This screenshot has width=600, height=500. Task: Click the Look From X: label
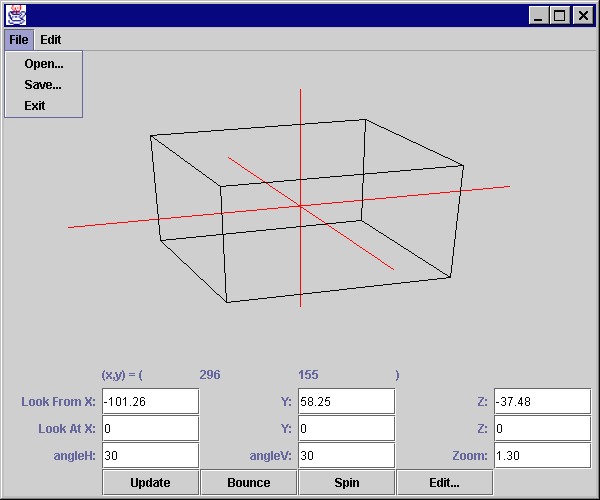click(58, 401)
